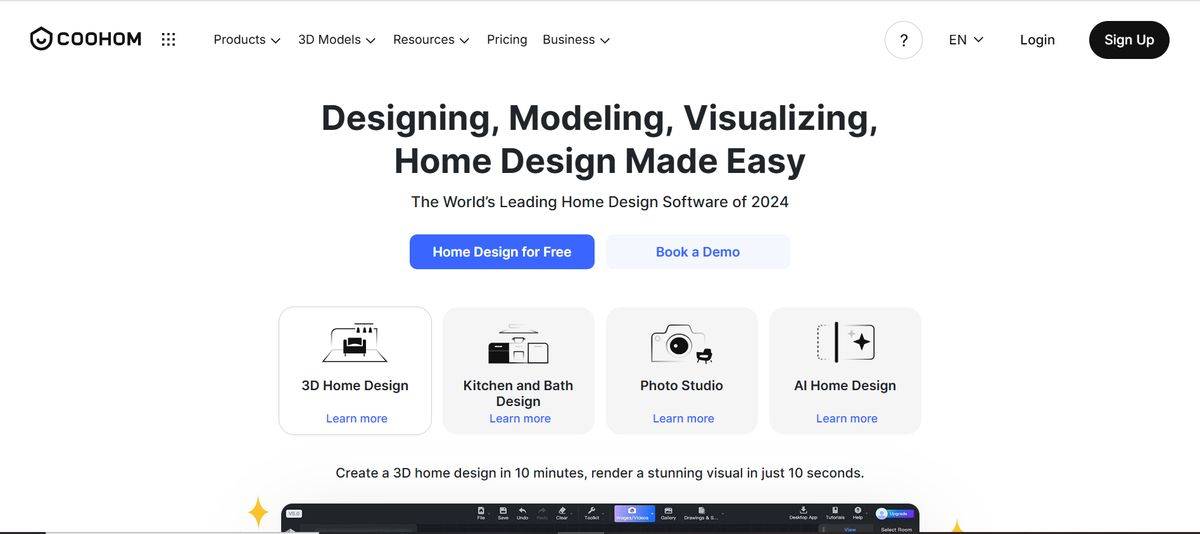Click the AI Home Design sparkle icon
Screen dimensions: 1200x534
click(x=845, y=342)
